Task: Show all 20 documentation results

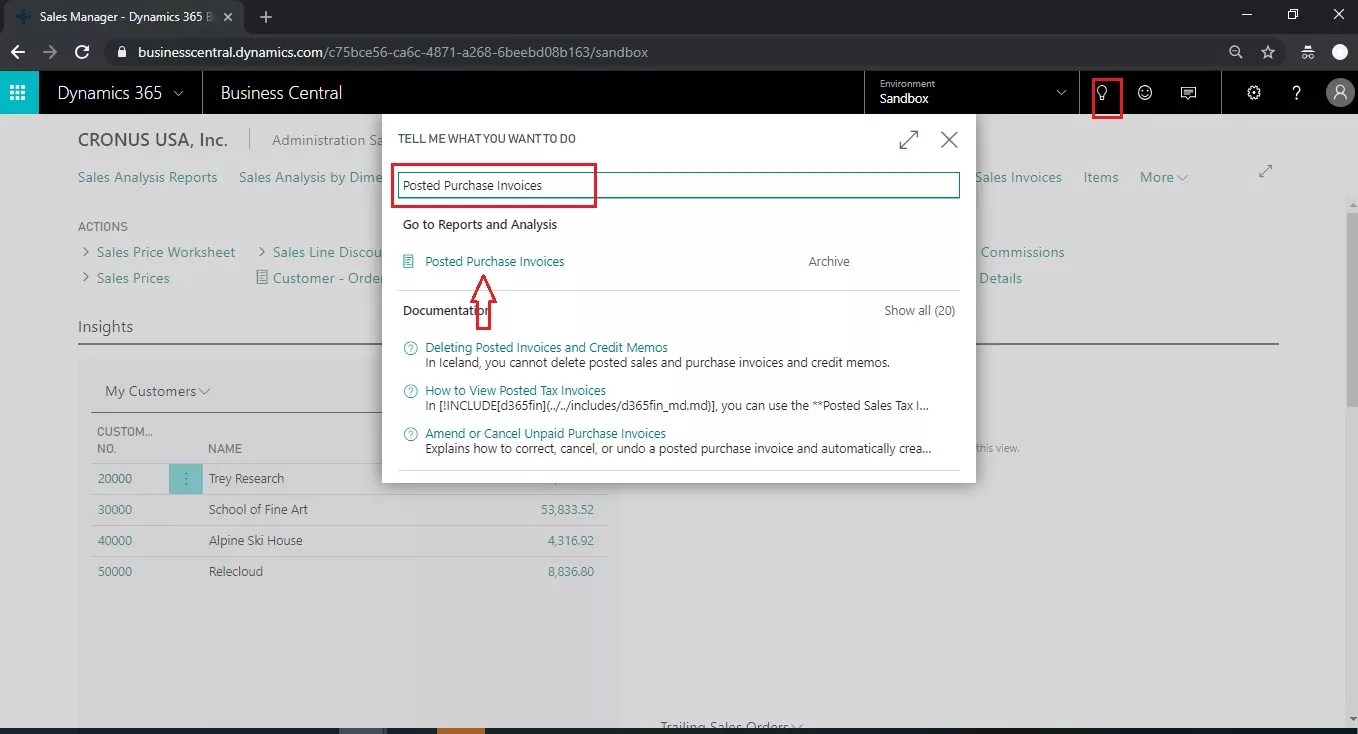Action: [x=918, y=310]
